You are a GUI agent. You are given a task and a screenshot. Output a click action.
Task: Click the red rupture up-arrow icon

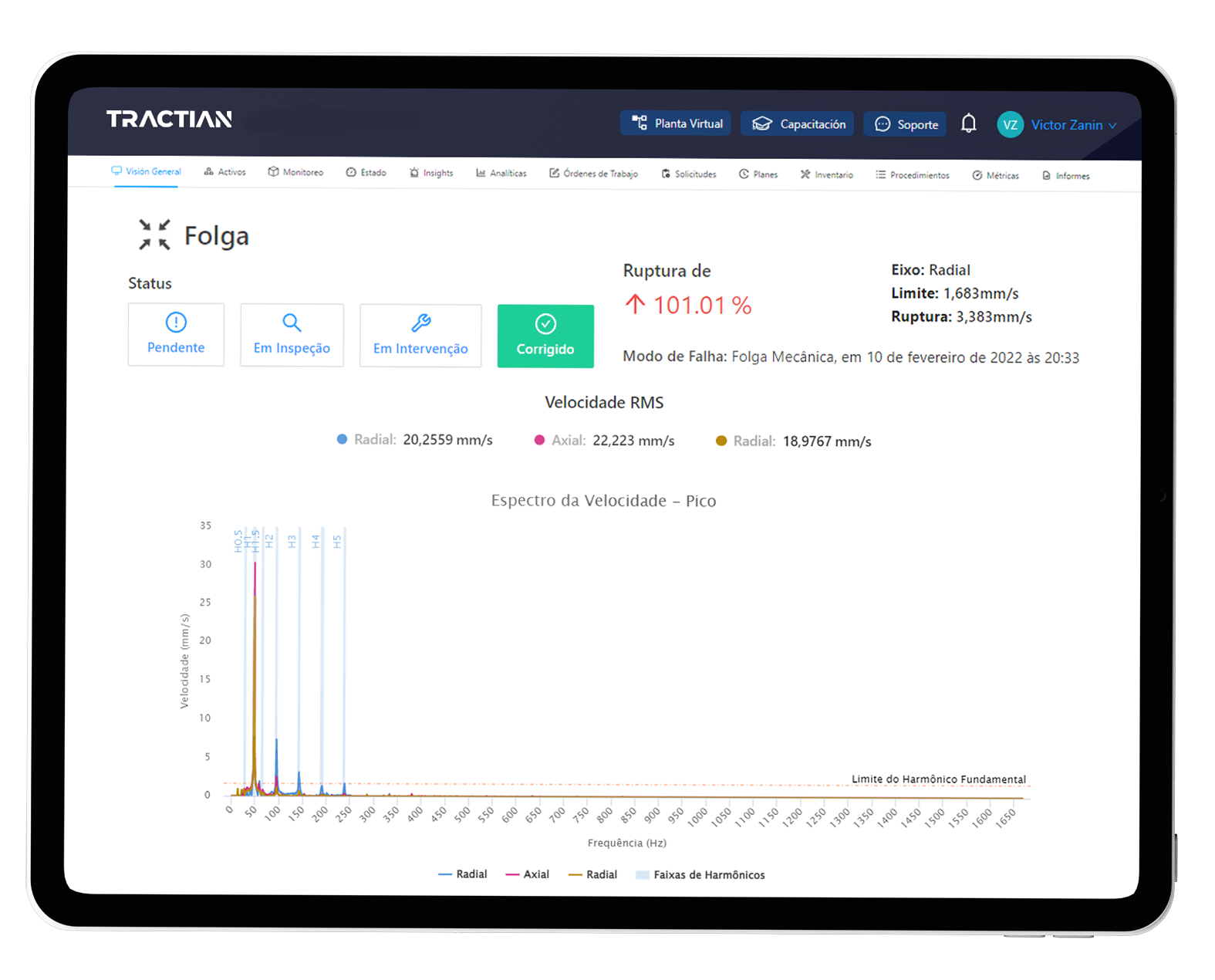click(x=635, y=304)
